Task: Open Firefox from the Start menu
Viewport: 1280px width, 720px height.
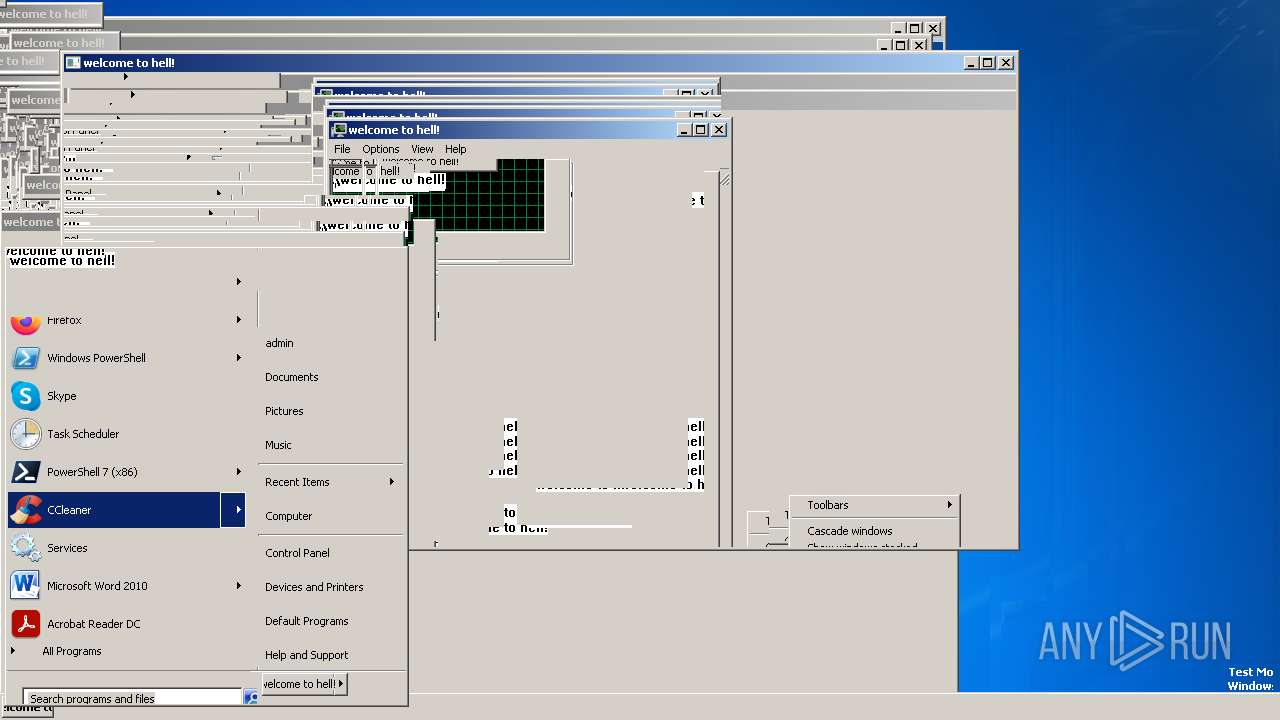Action: [x=125, y=321]
